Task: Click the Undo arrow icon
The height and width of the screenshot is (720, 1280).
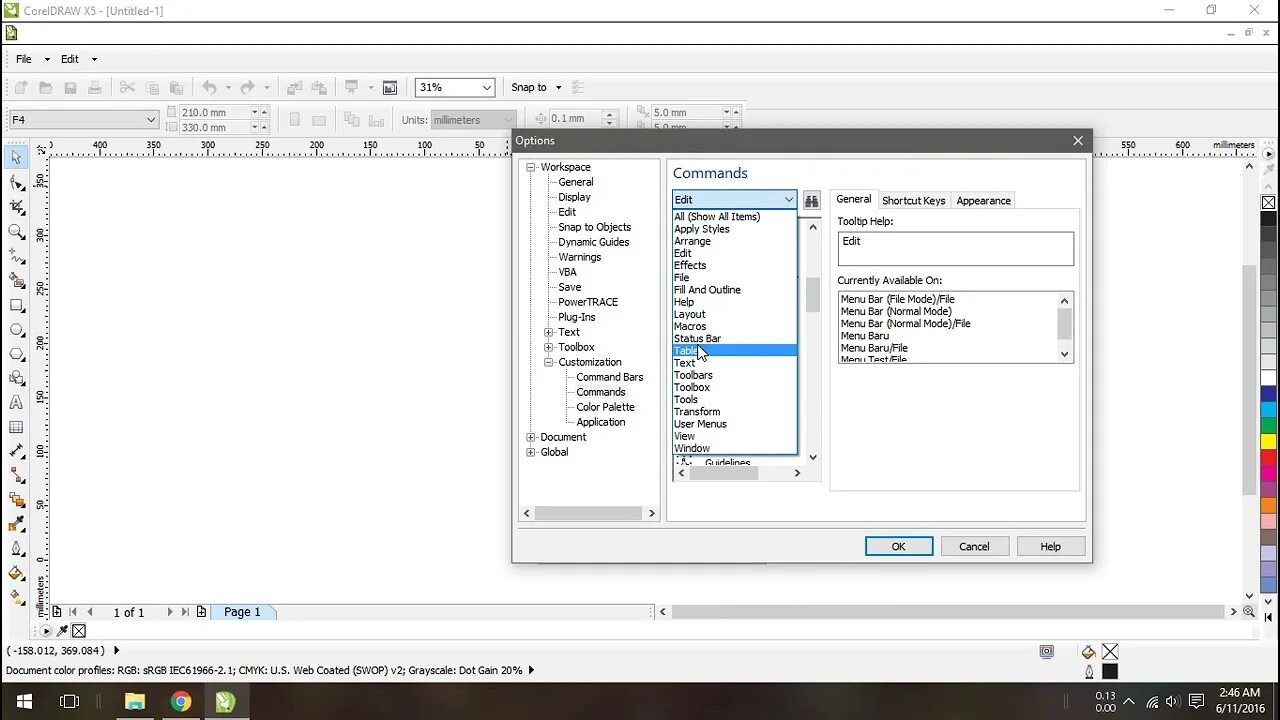Action: (209, 87)
